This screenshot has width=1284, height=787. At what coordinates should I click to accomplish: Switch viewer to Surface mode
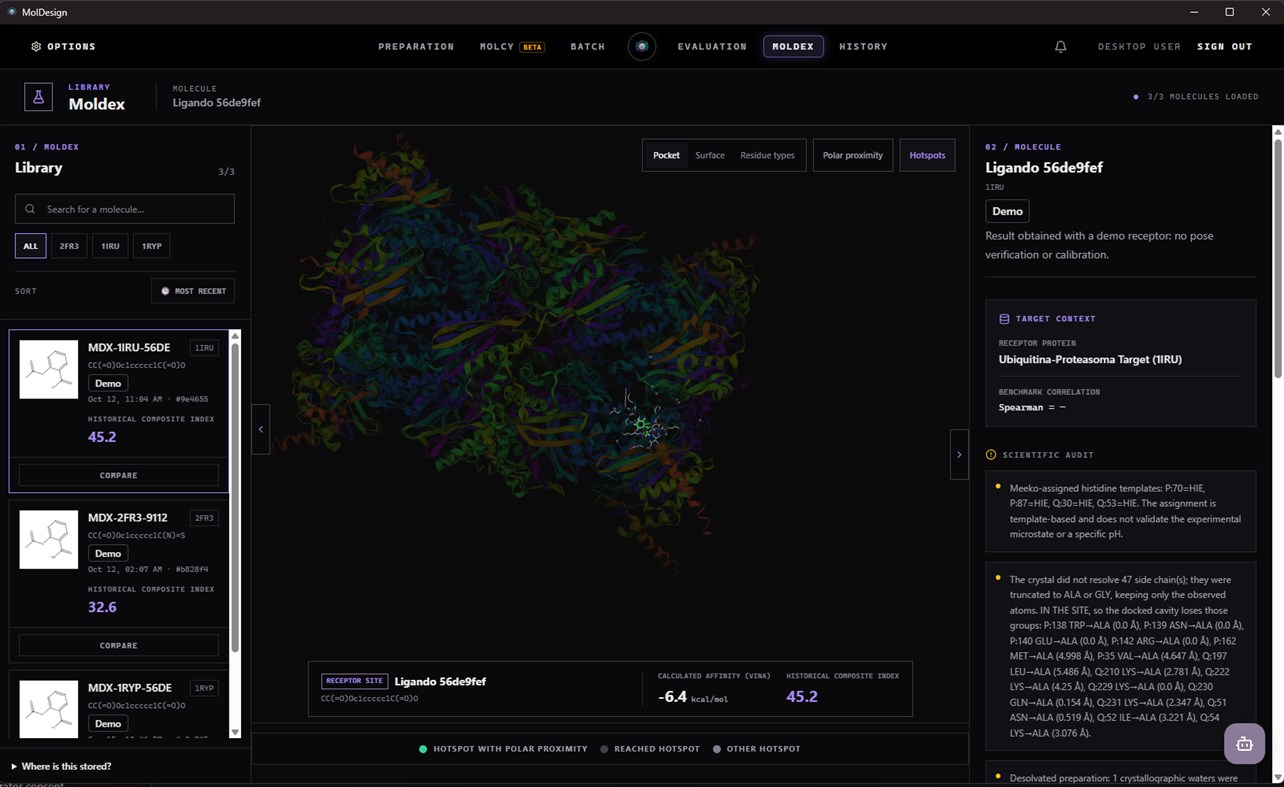(x=710, y=155)
